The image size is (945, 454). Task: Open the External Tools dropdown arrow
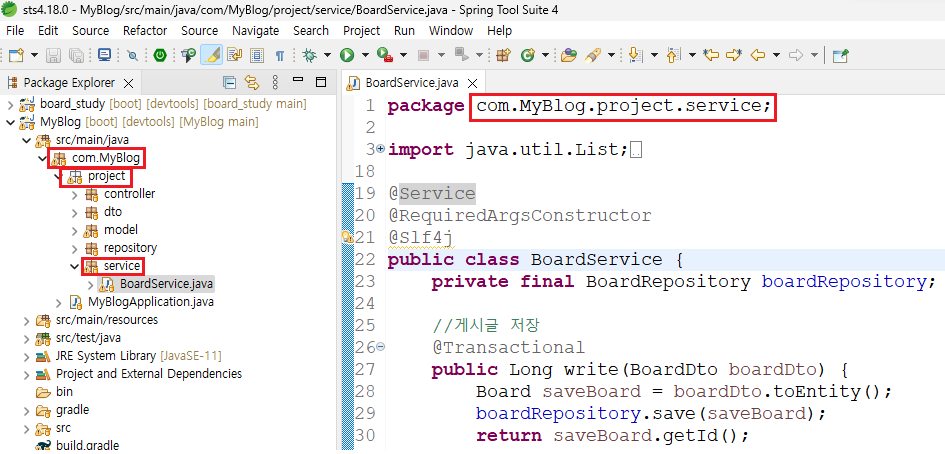click(403, 55)
